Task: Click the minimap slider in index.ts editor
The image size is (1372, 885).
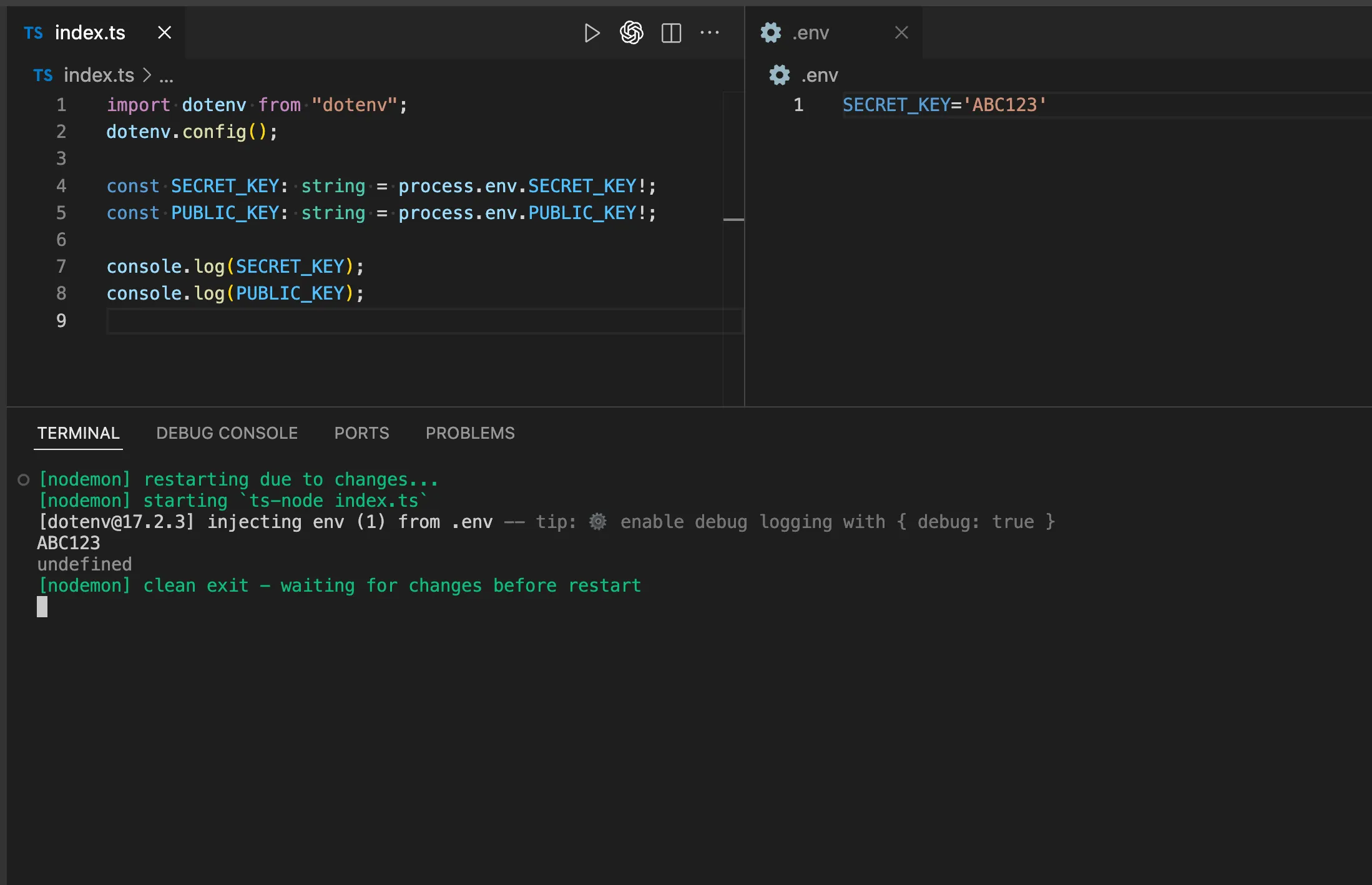Action: pos(733,219)
